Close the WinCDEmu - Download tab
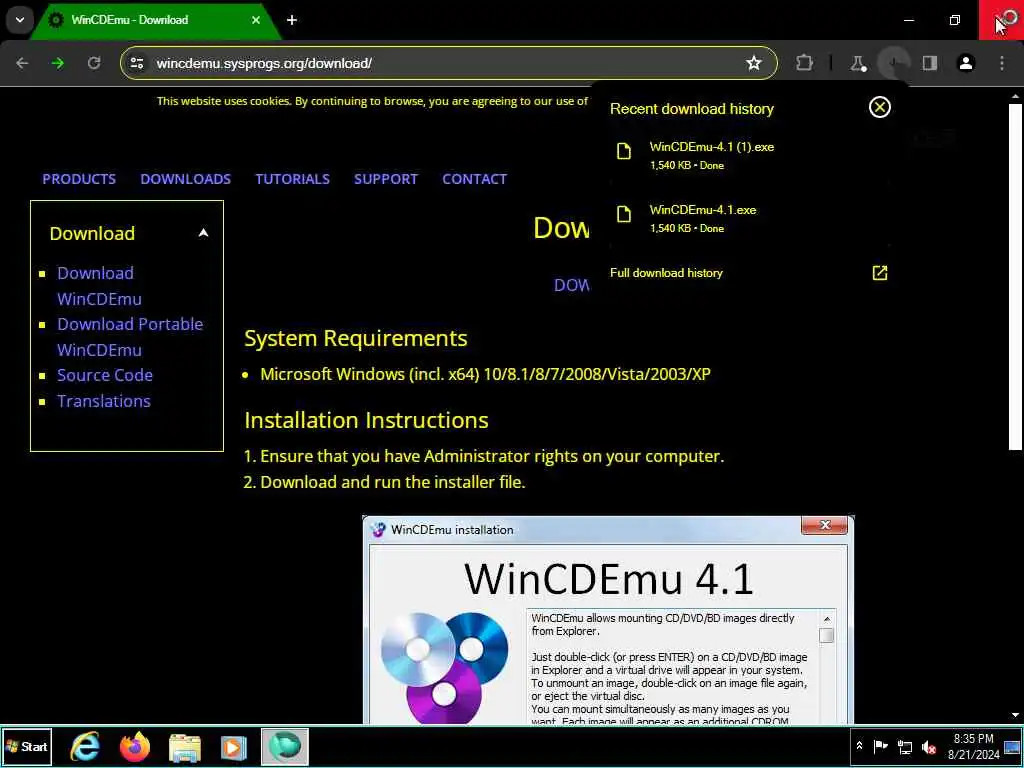The height and width of the screenshot is (768, 1024). [256, 20]
